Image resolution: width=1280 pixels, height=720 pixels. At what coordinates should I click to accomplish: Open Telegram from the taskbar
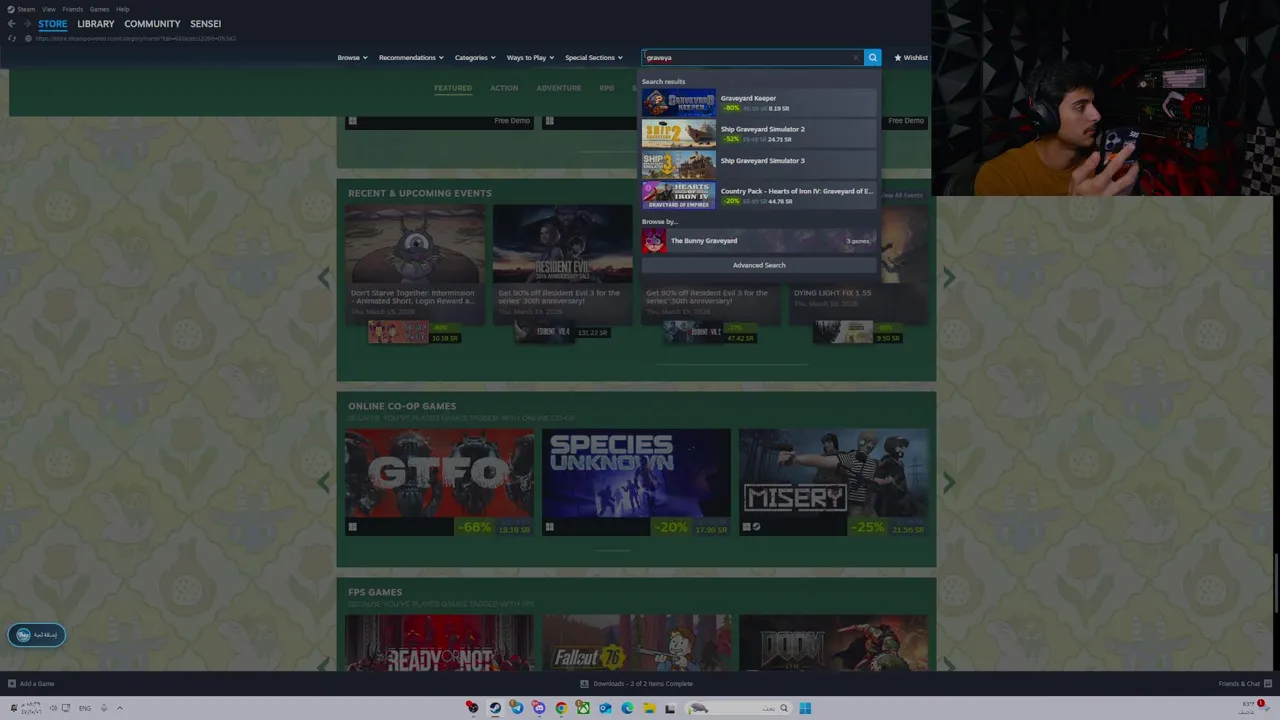pos(517,708)
